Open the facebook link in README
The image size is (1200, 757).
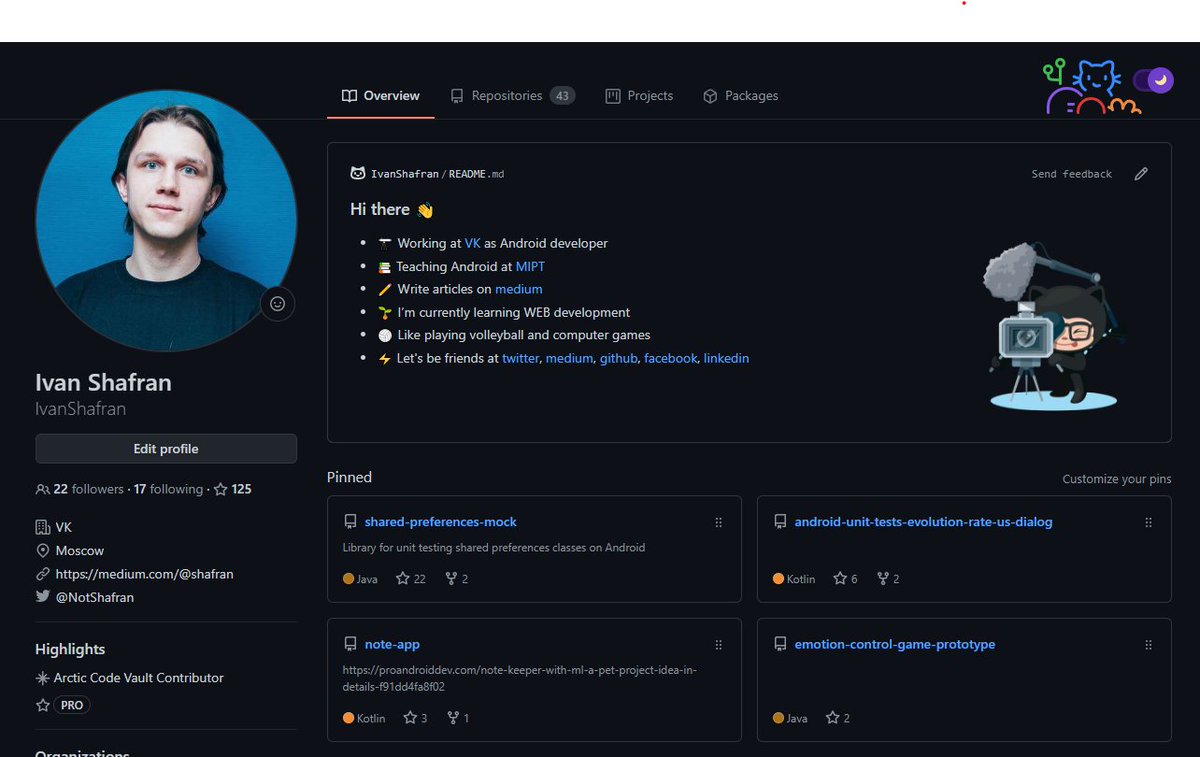[x=670, y=358]
